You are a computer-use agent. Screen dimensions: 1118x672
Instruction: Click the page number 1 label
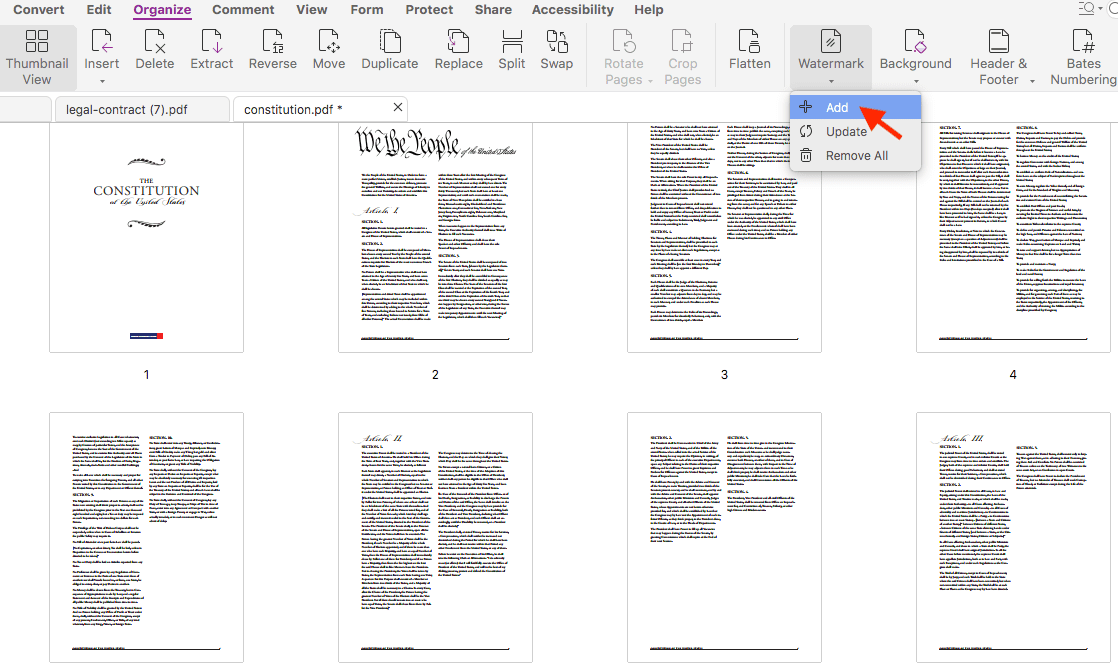(146, 375)
